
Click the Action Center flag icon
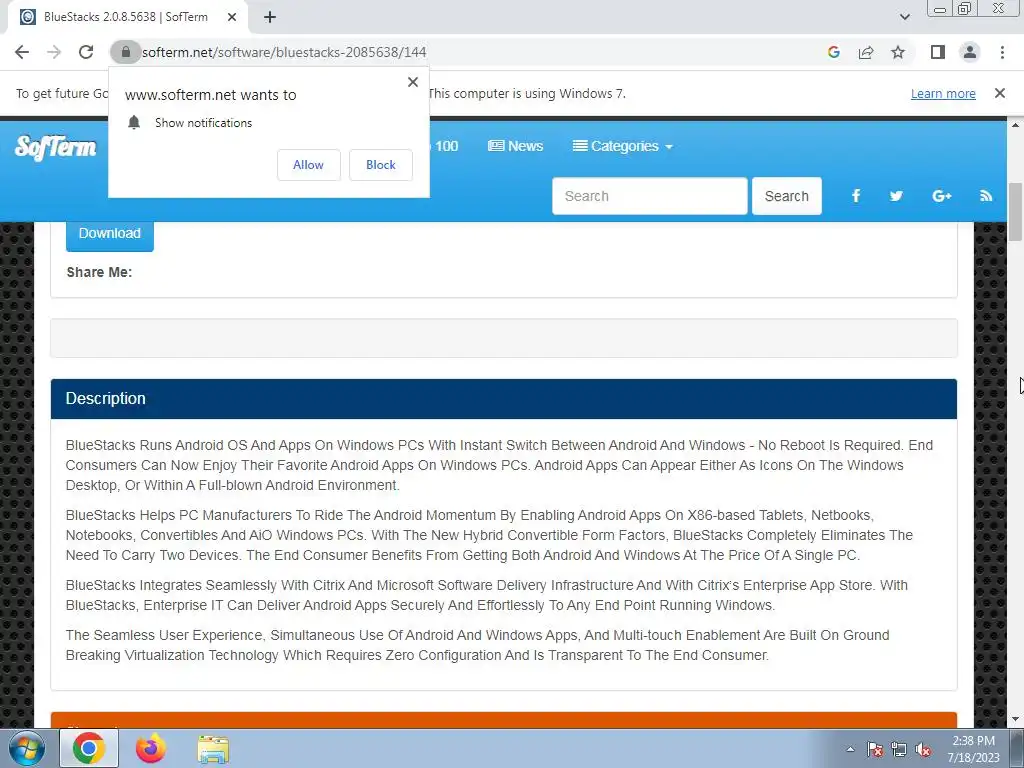point(875,749)
